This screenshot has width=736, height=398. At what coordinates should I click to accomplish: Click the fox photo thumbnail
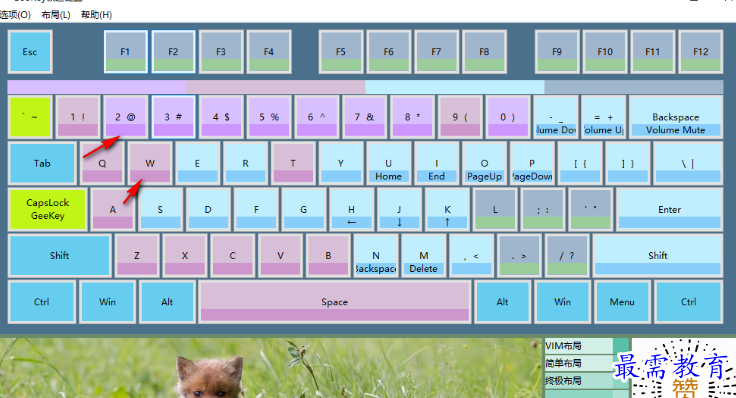[271, 368]
